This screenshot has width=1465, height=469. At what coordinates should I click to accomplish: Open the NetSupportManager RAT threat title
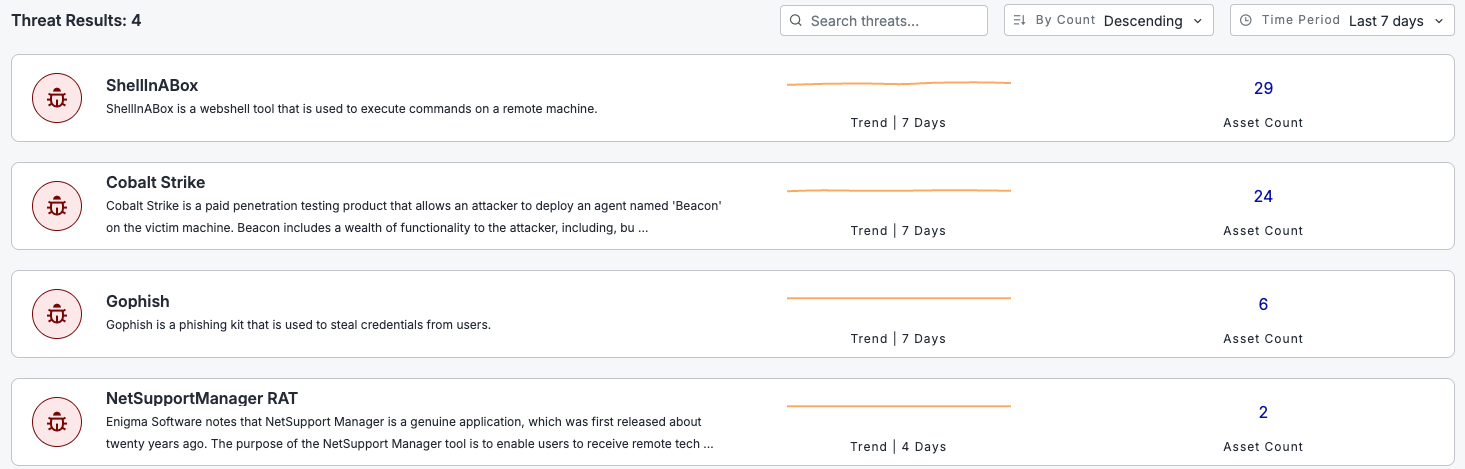click(x=202, y=398)
